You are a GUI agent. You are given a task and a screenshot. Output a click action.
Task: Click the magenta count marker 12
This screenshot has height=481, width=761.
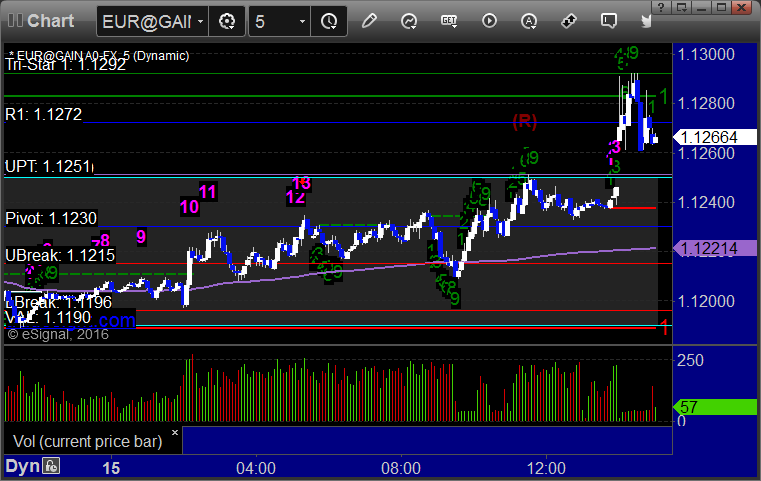295,198
